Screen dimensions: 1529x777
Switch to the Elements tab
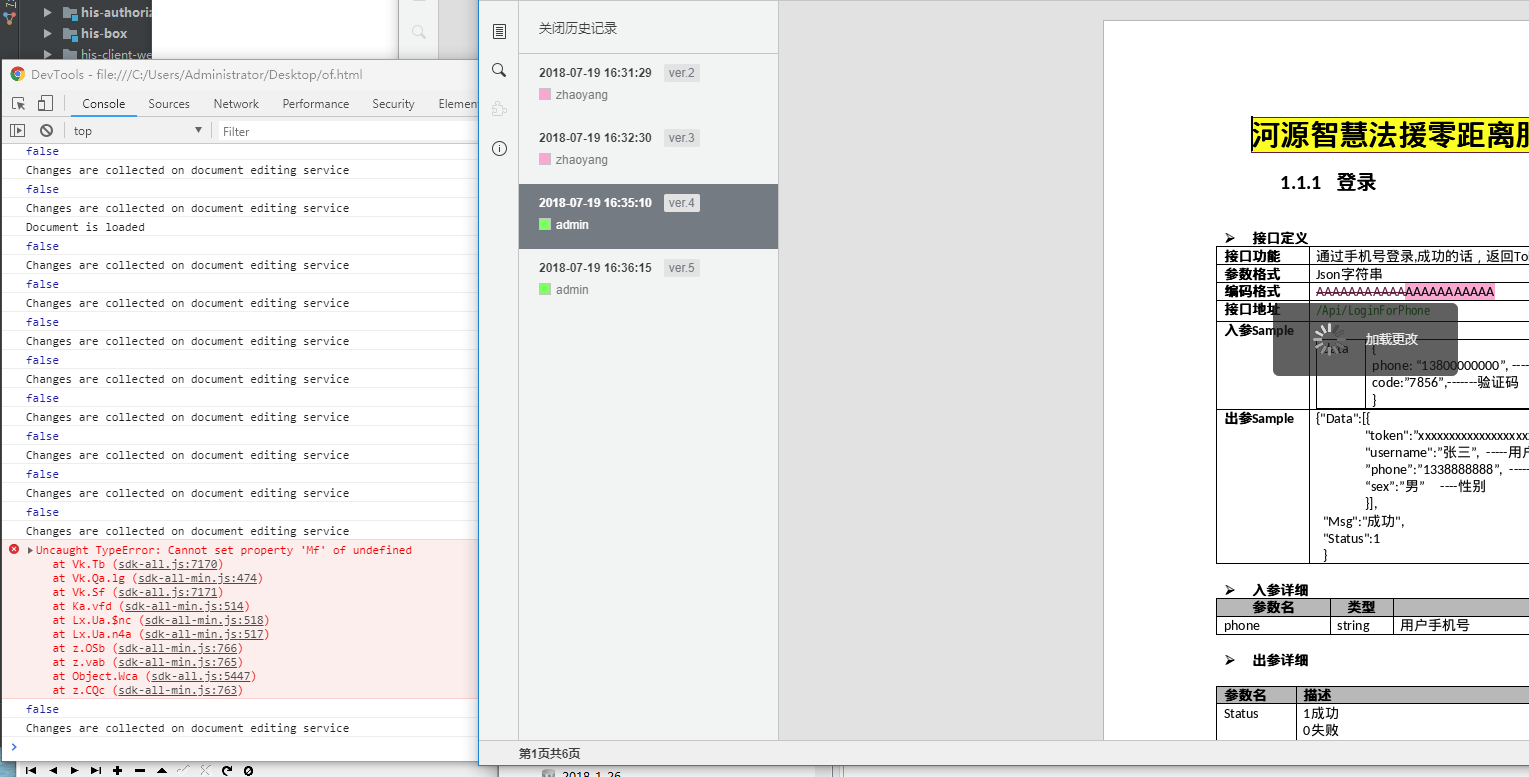[x=458, y=103]
